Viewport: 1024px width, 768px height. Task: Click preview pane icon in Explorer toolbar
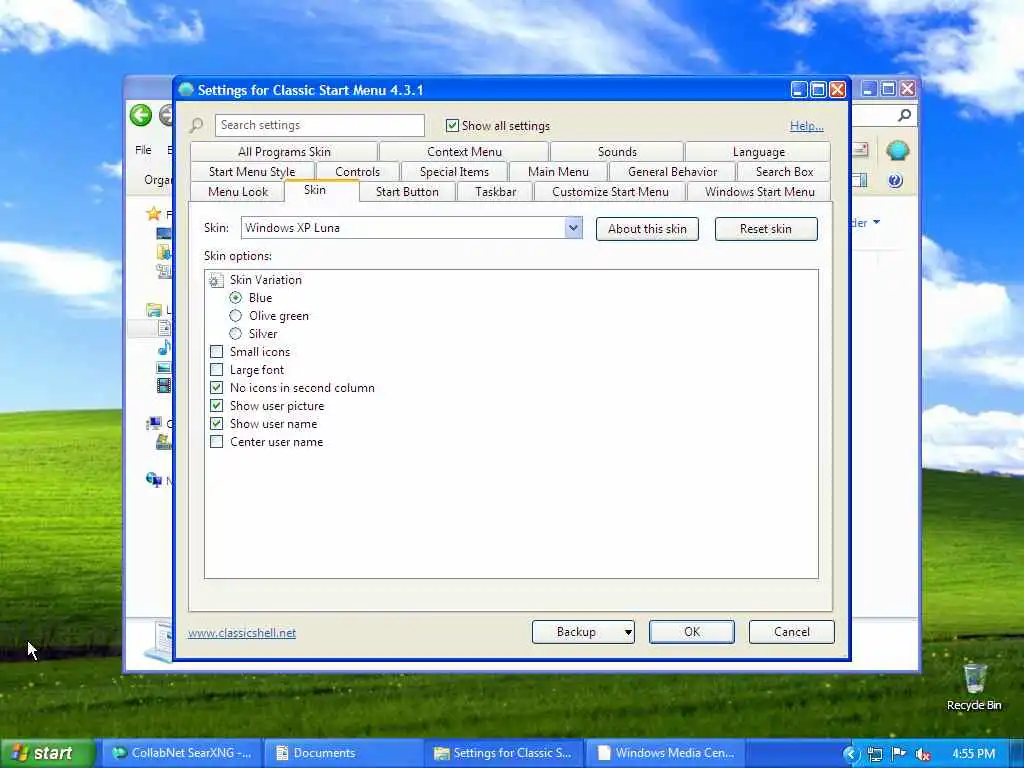pos(860,180)
